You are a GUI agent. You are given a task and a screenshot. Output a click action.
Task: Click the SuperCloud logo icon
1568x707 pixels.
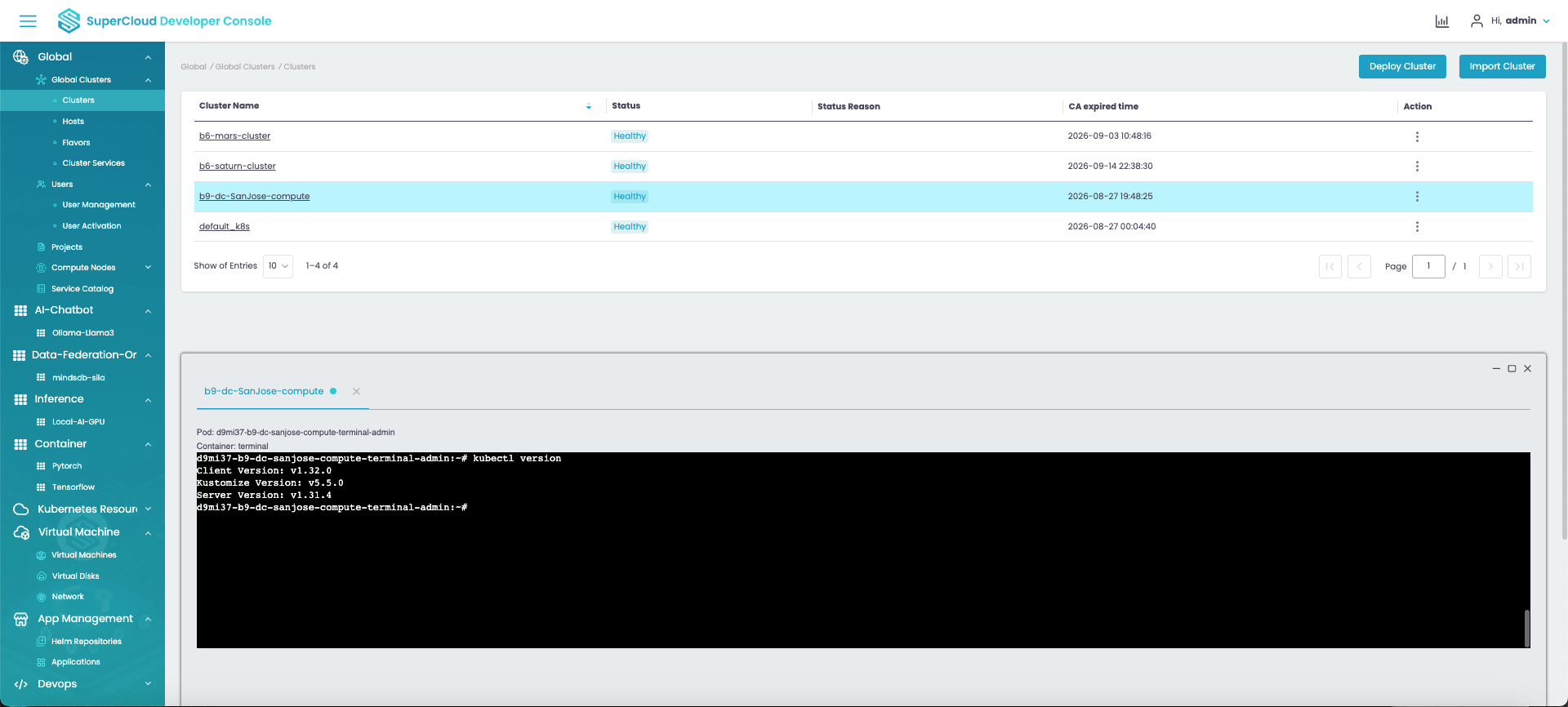click(x=69, y=21)
